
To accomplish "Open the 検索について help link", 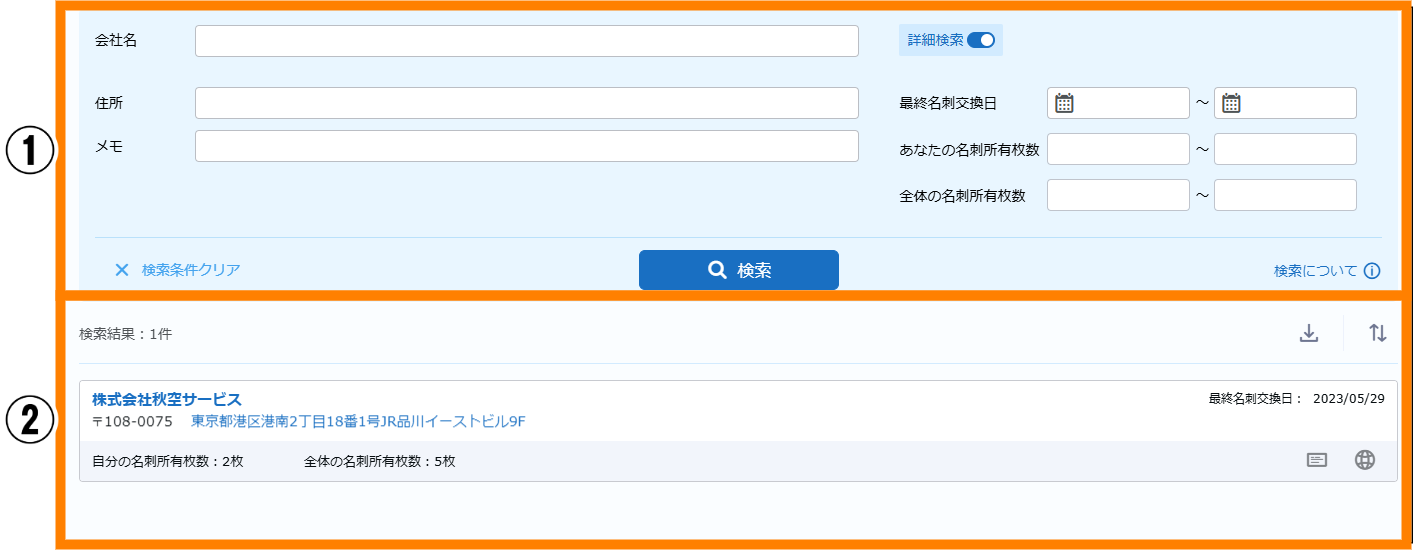I will pos(1315,271).
